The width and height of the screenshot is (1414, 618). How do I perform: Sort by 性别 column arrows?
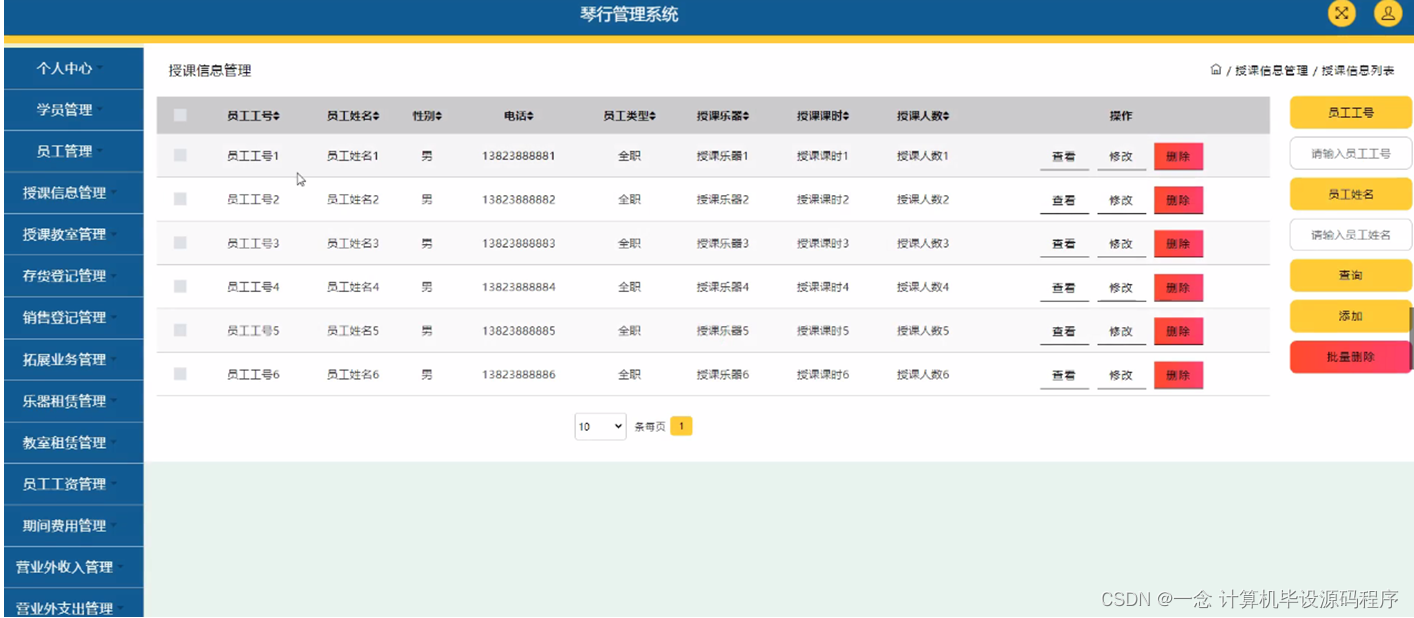pyautogui.click(x=438, y=116)
